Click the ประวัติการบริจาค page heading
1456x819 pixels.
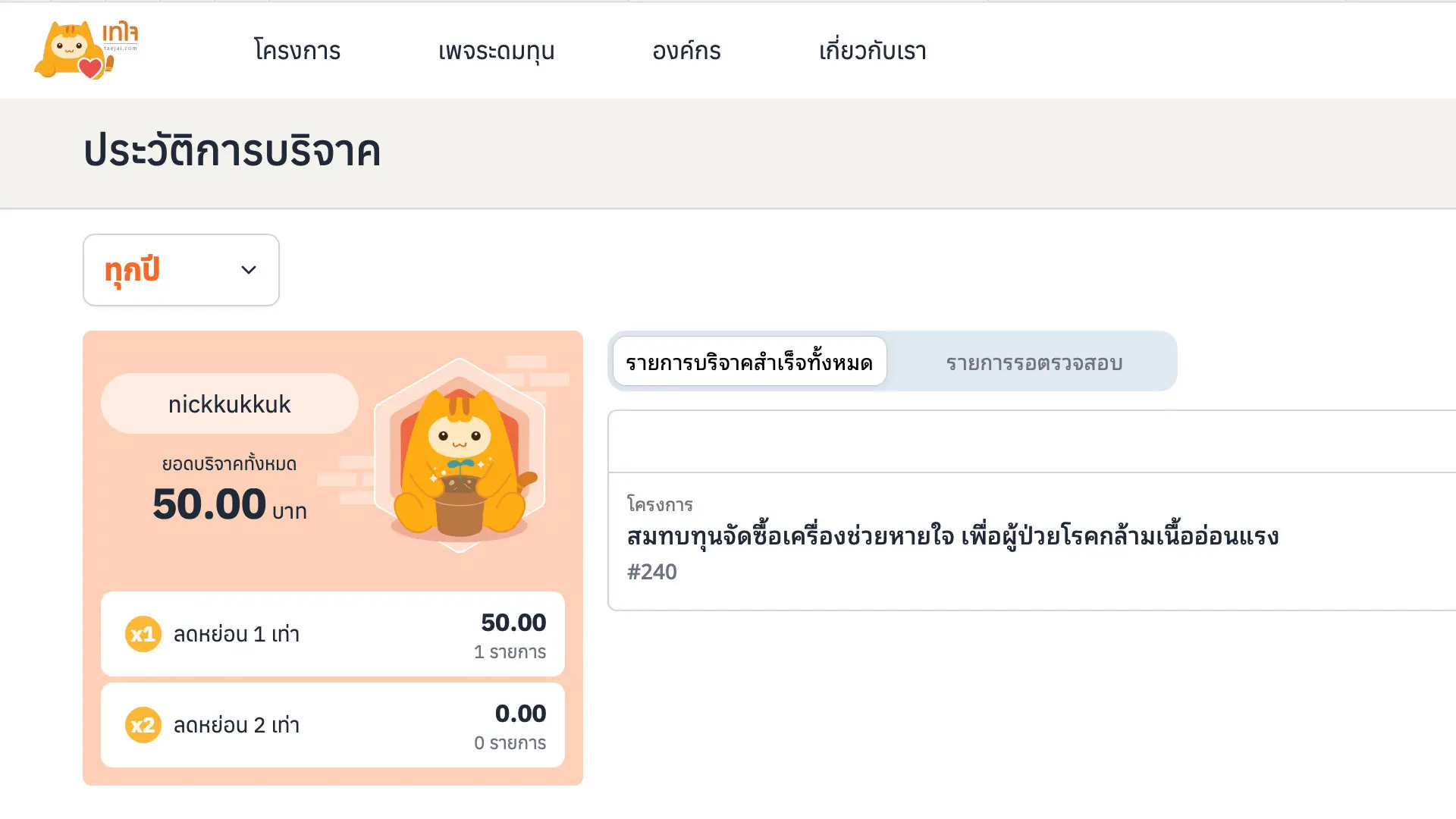(231, 151)
